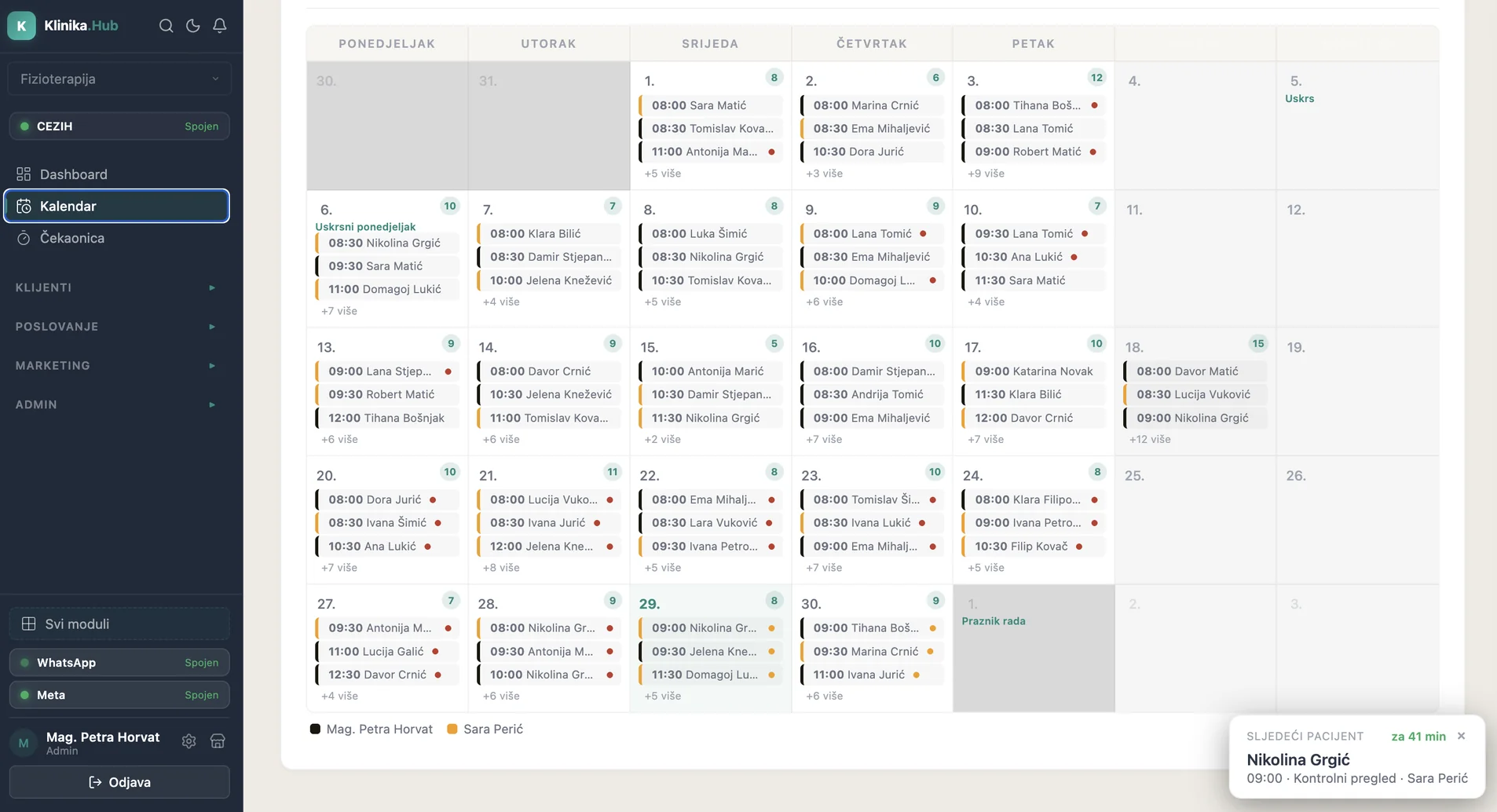This screenshot has height=812, width=1497.
Task: Expand the POSLOVANJE section
Action: tap(116, 327)
